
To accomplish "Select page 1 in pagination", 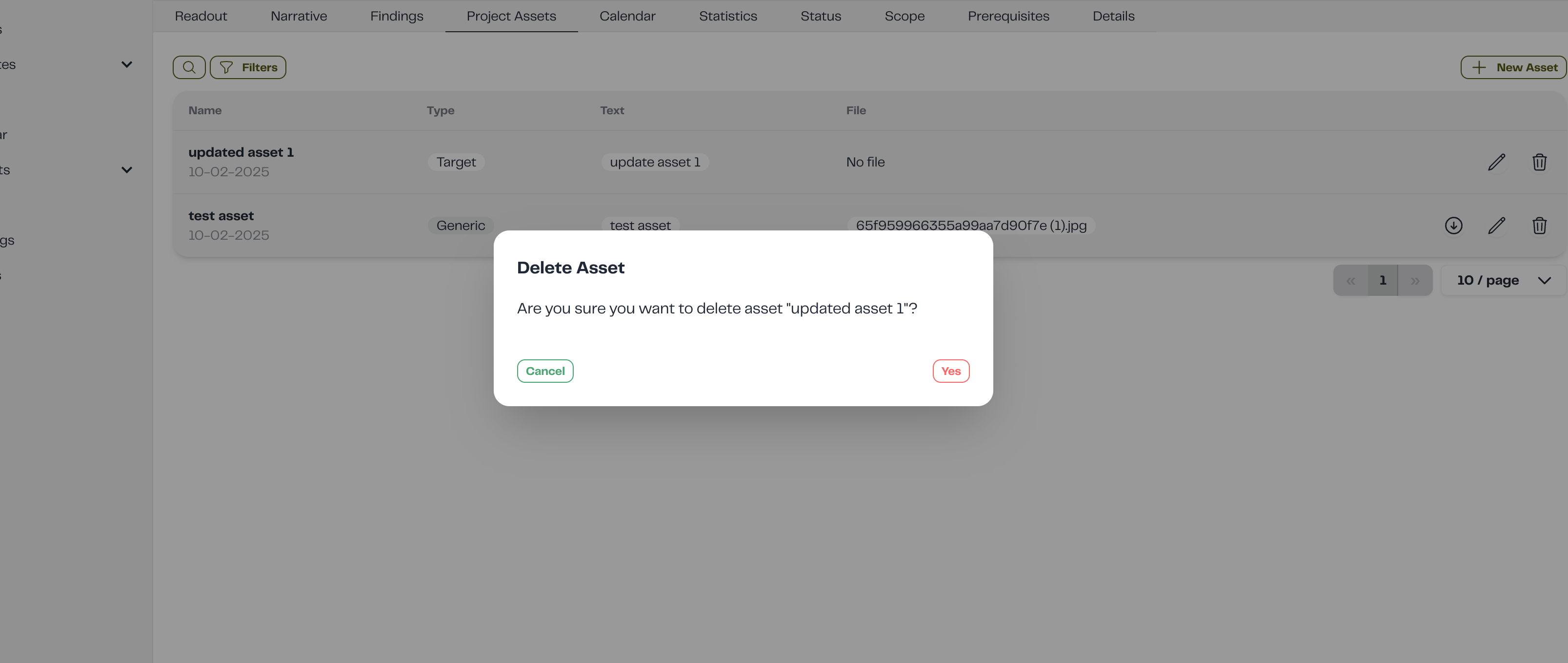I will click(1383, 280).
